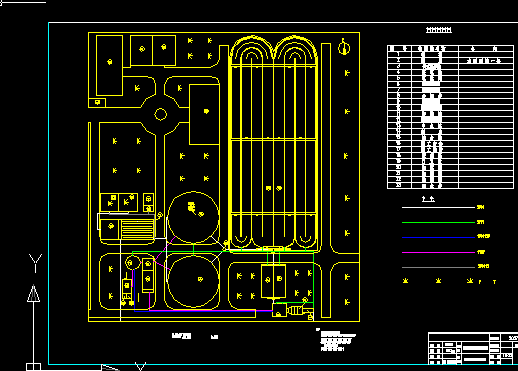Click the equipment table title text
The width and height of the screenshot is (518, 371).
(x=439, y=30)
